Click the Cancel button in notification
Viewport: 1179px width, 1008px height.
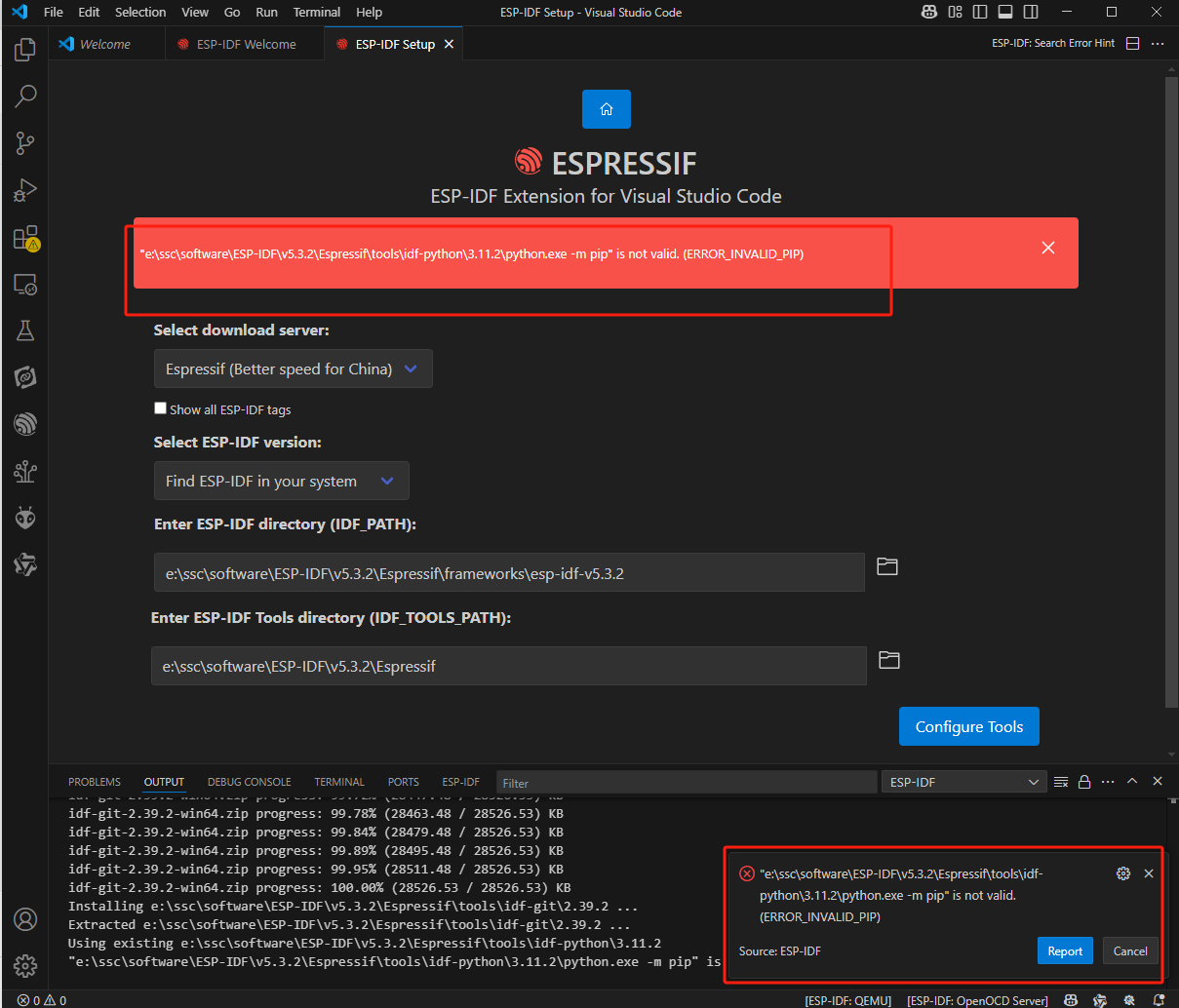coord(1130,950)
